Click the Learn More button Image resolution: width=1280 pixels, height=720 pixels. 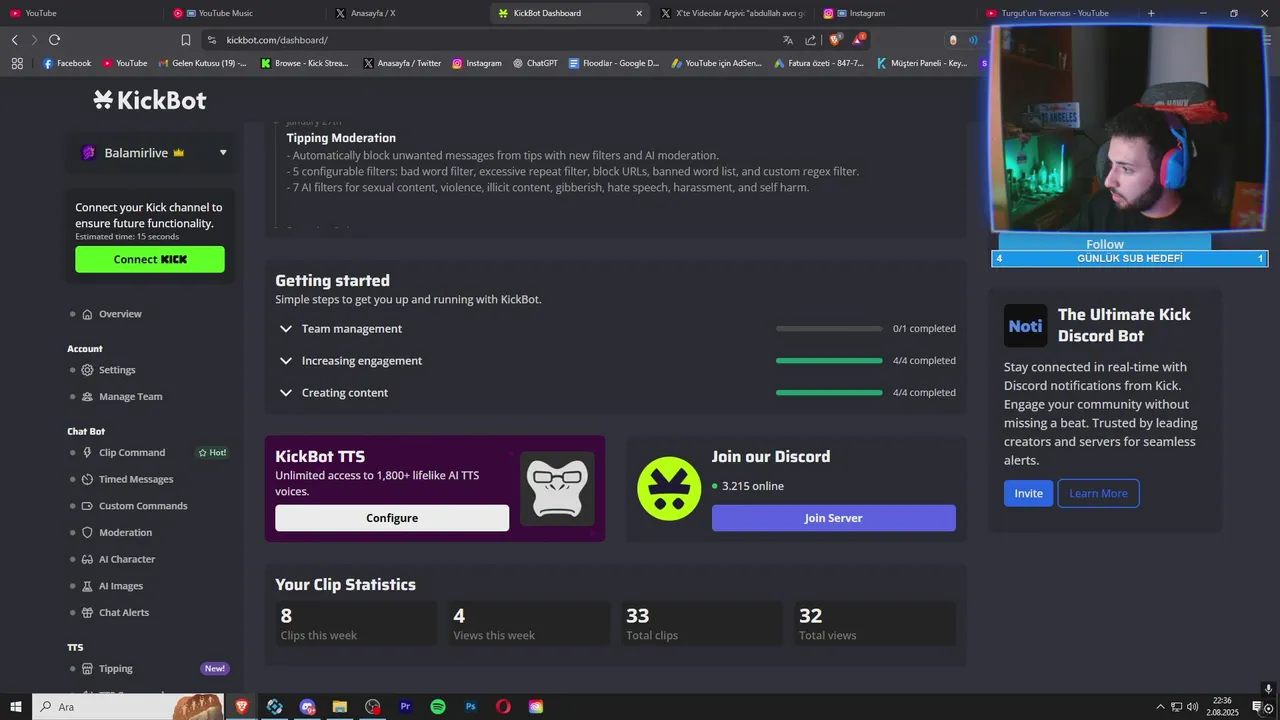[x=1098, y=493]
